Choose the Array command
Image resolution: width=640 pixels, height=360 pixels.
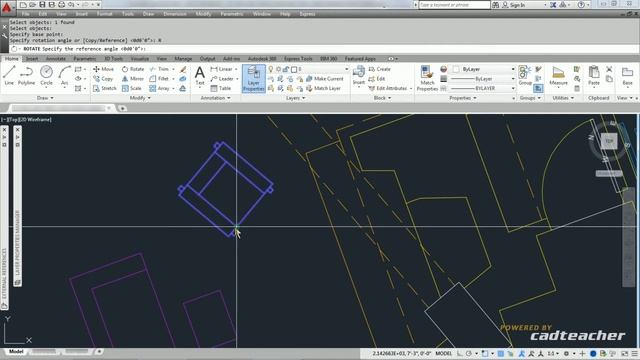pos(160,88)
